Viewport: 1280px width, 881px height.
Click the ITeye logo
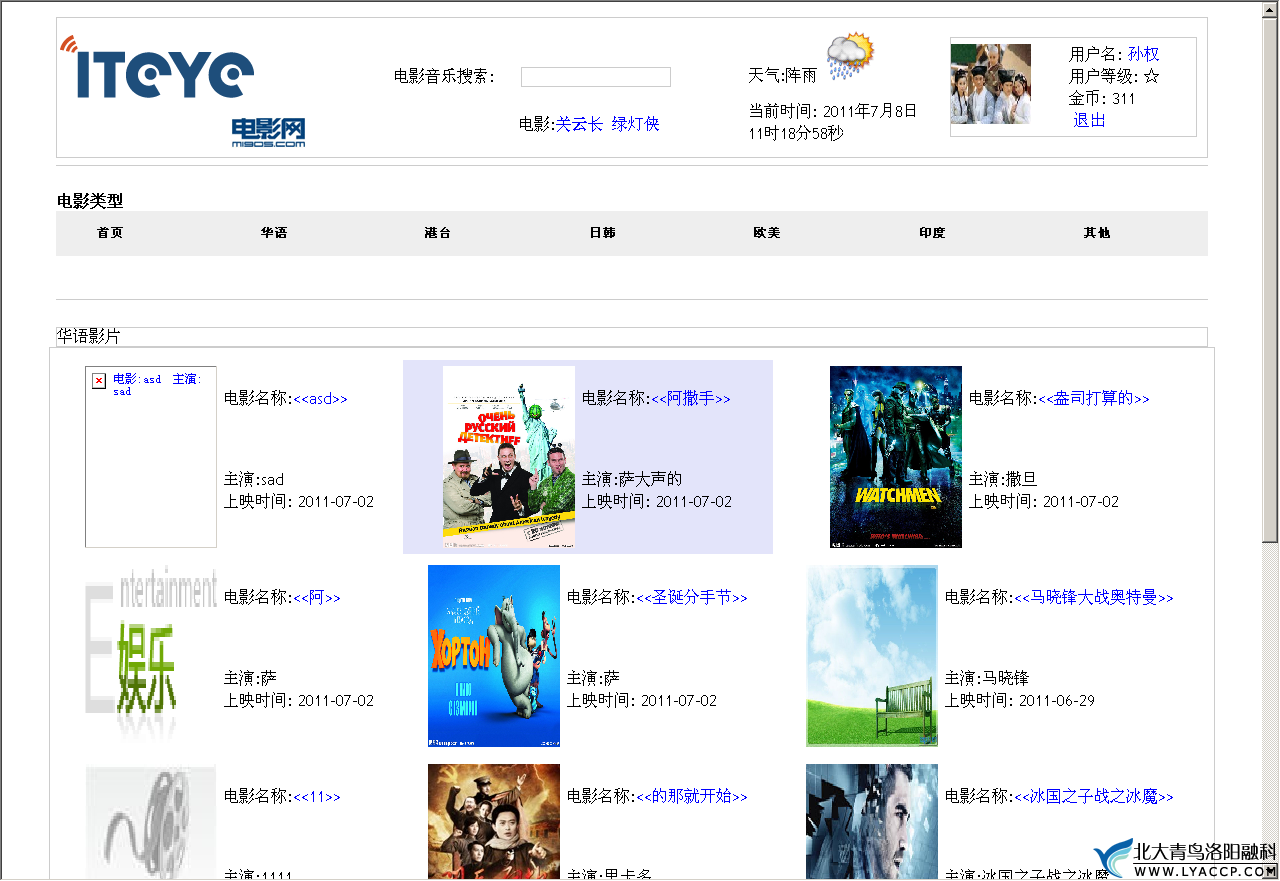157,67
